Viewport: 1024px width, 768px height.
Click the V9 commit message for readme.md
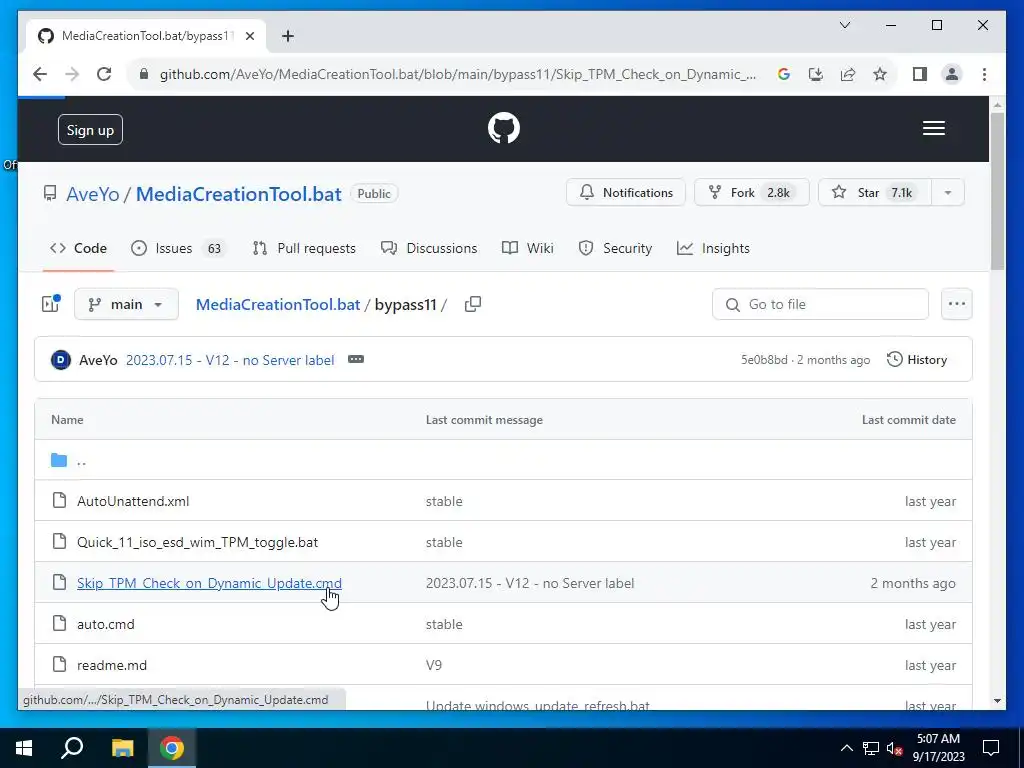[434, 665]
